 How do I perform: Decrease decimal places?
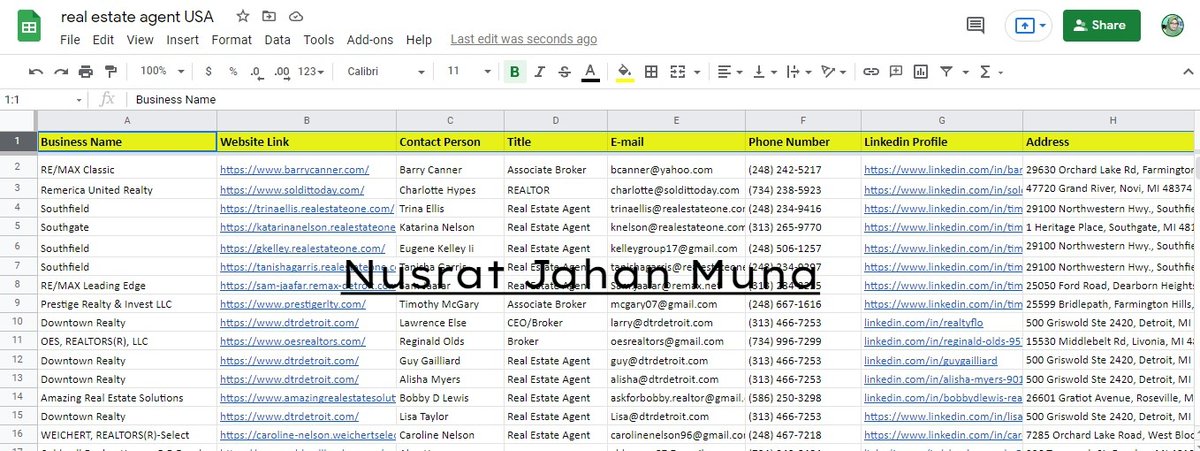pos(257,72)
